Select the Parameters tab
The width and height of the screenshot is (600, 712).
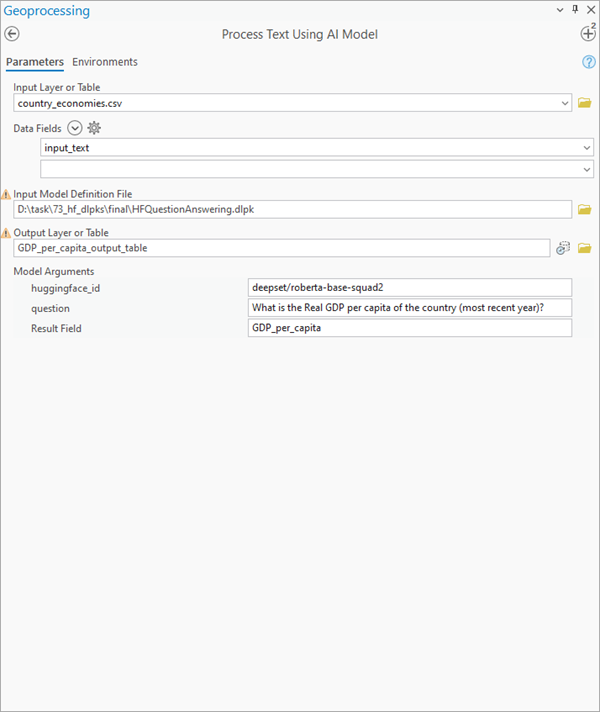click(x=35, y=62)
